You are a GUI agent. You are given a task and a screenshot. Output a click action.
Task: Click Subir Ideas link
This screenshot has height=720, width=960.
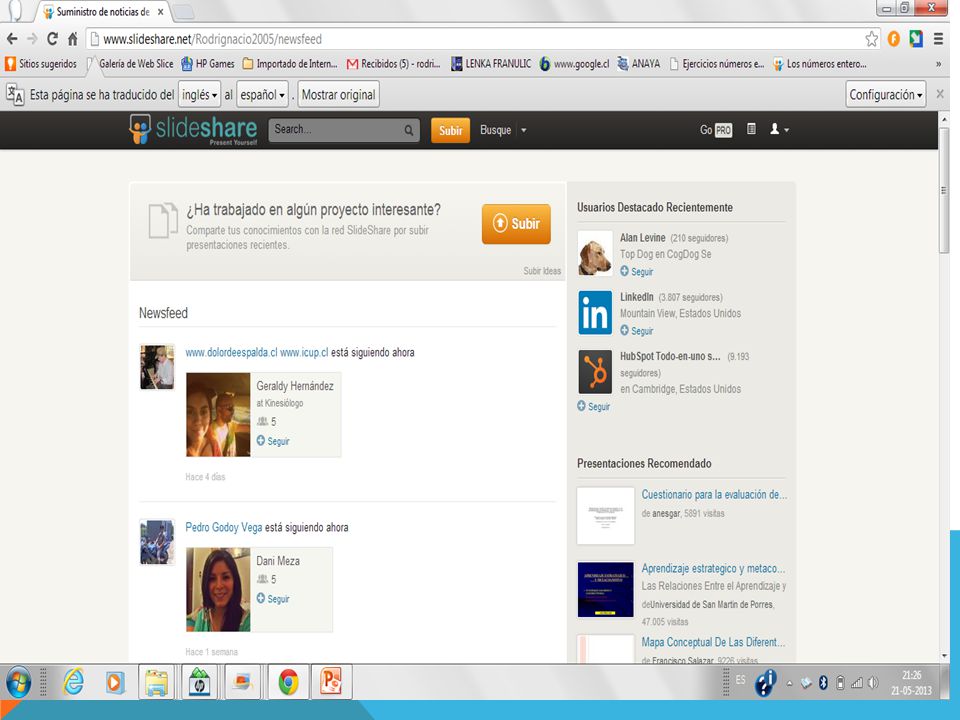tap(542, 271)
